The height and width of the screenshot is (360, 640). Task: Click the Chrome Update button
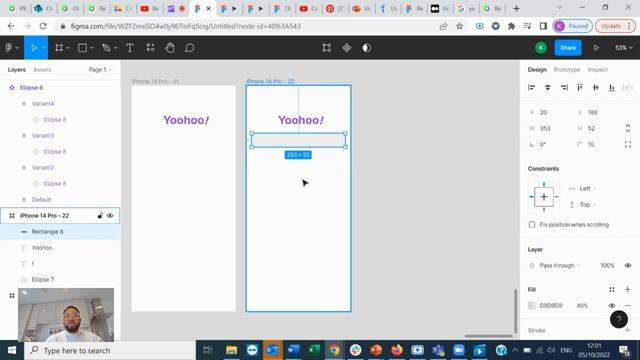click(615, 26)
